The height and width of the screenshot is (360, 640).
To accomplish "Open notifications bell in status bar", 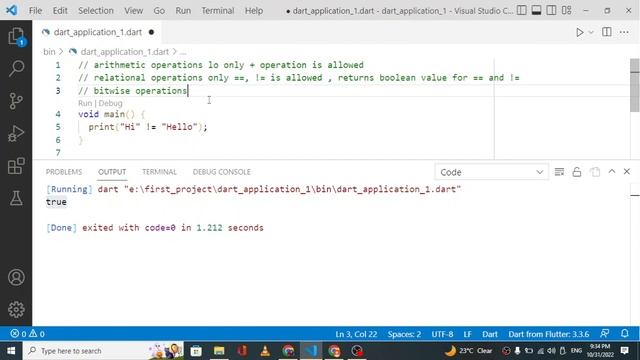I will pos(624,333).
